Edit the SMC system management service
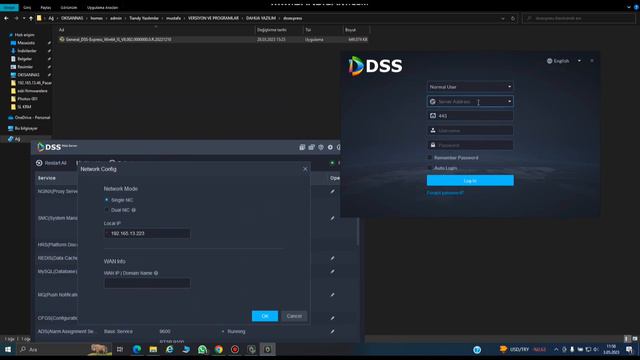Image resolution: width=640 pixels, height=360 pixels. pos(333,218)
